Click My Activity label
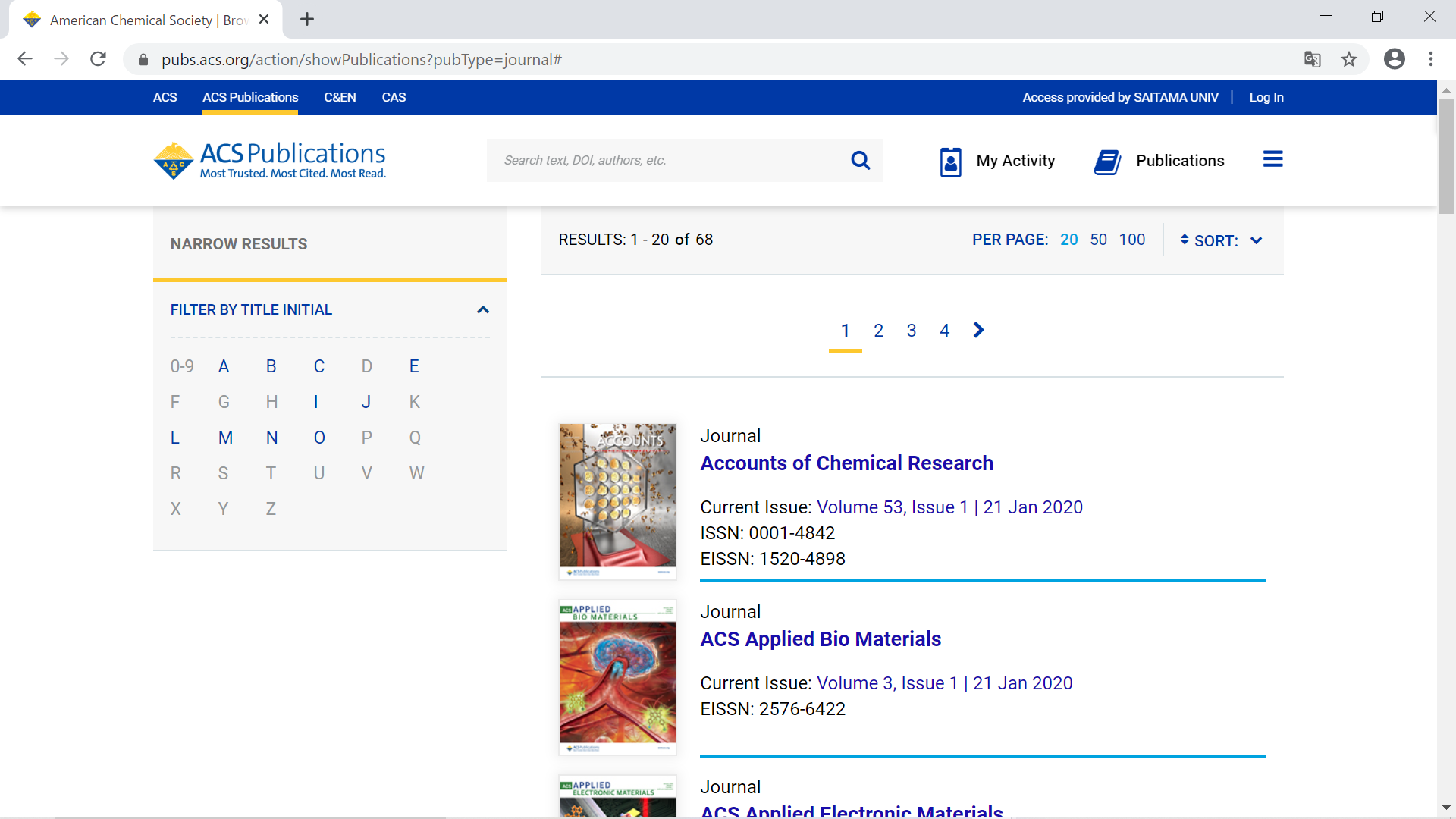The width and height of the screenshot is (1456, 819). [1015, 161]
